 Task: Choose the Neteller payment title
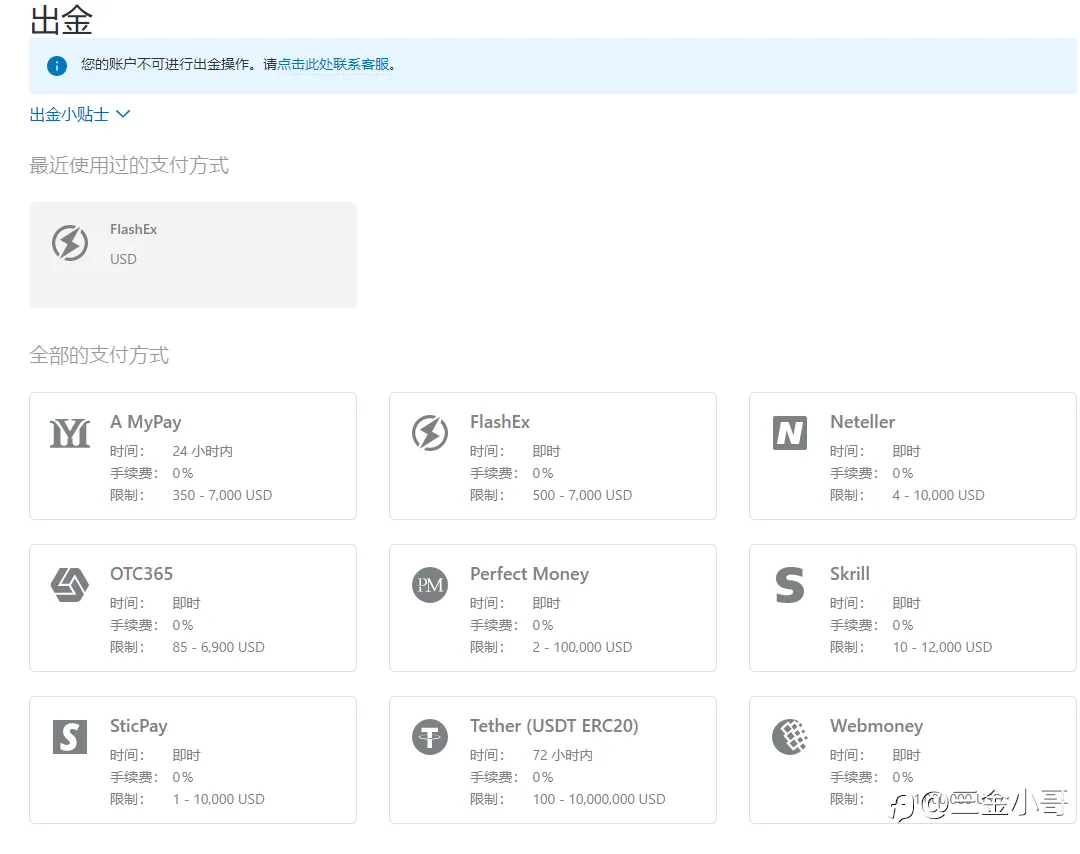tap(862, 421)
